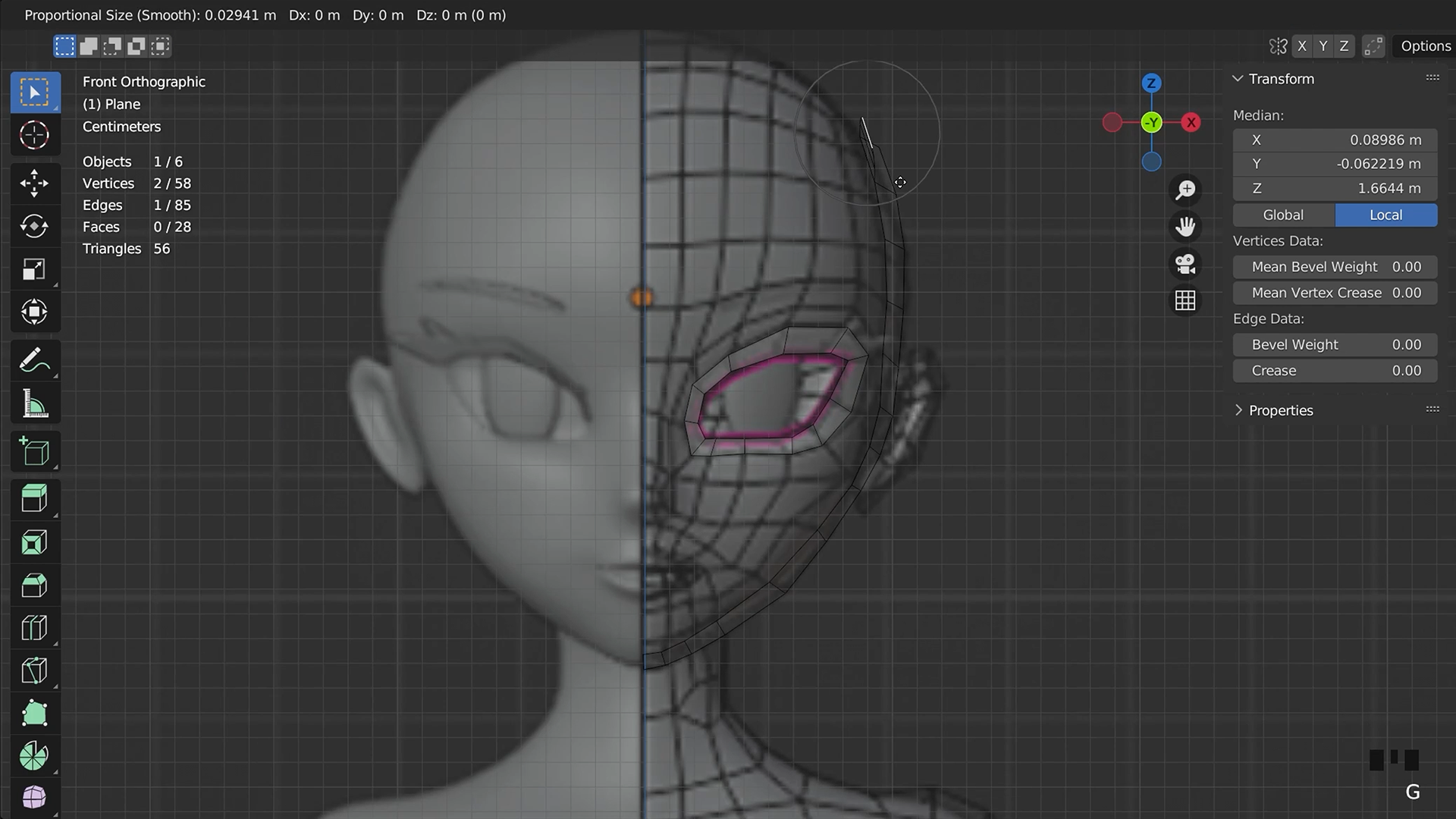This screenshot has height=819, width=1456.
Task: Click the Zoom viewport magnifier icon
Action: click(1186, 190)
